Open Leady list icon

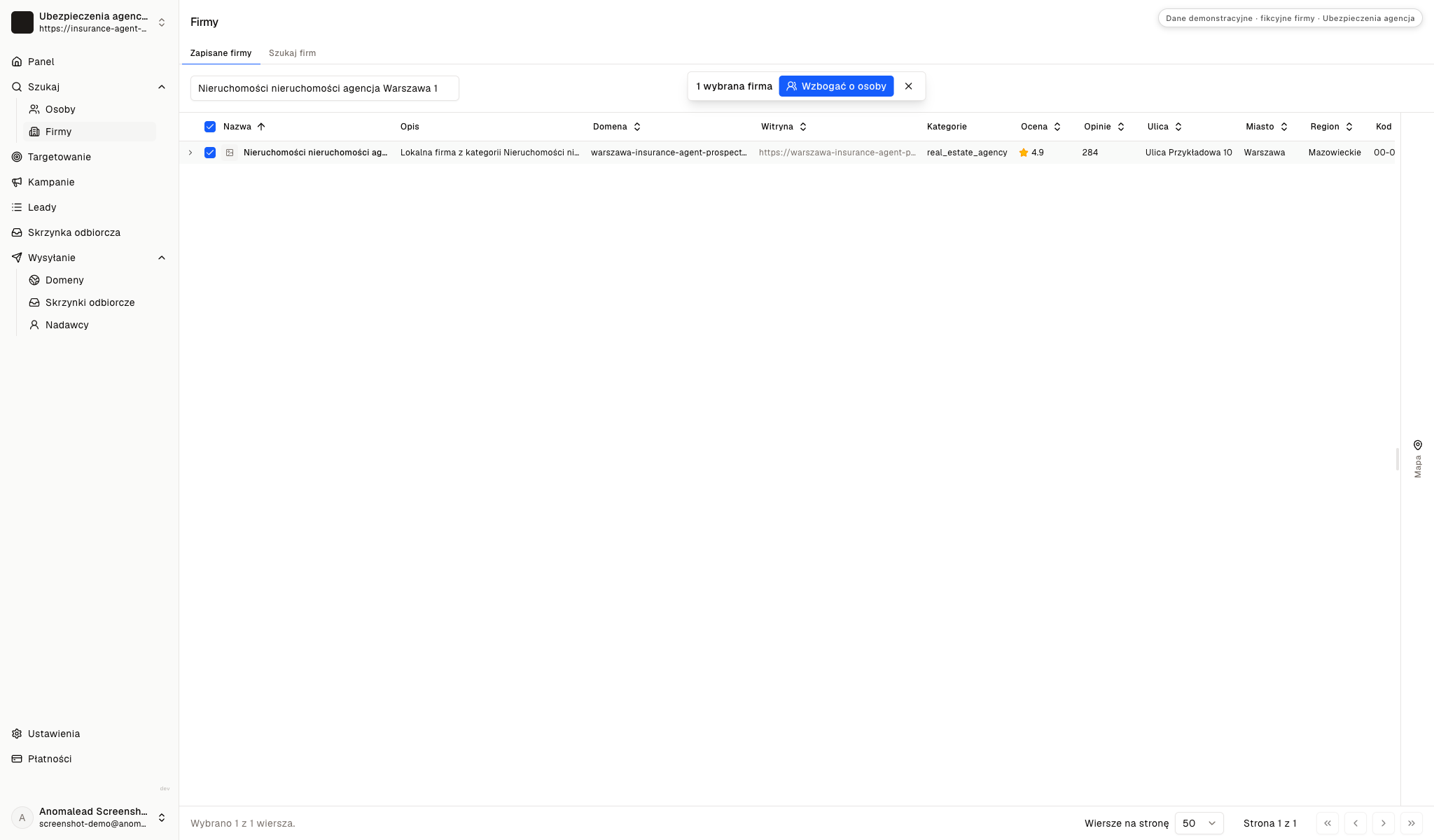point(17,207)
